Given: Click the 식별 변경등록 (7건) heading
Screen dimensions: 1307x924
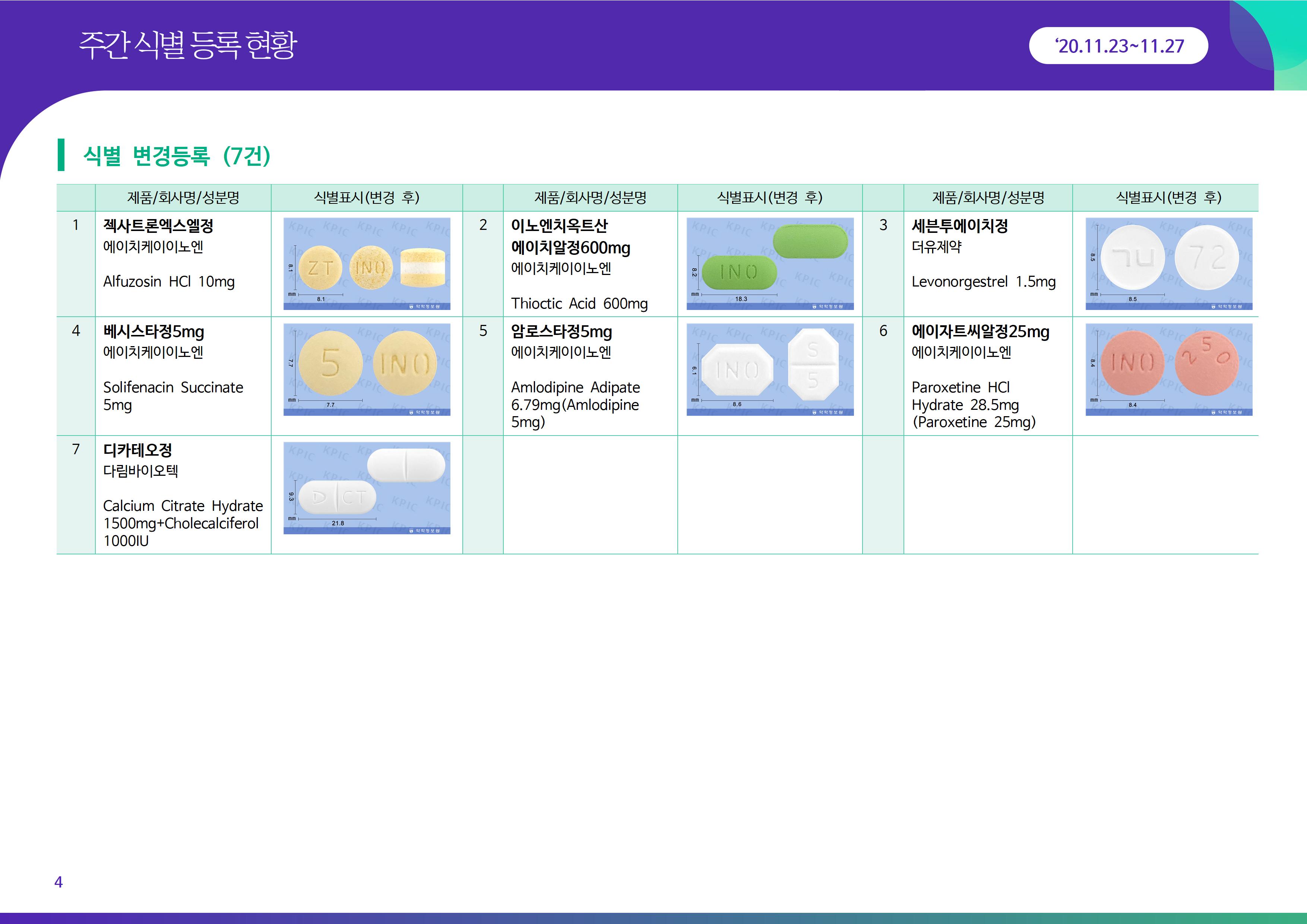Looking at the screenshot, I should tap(177, 155).
